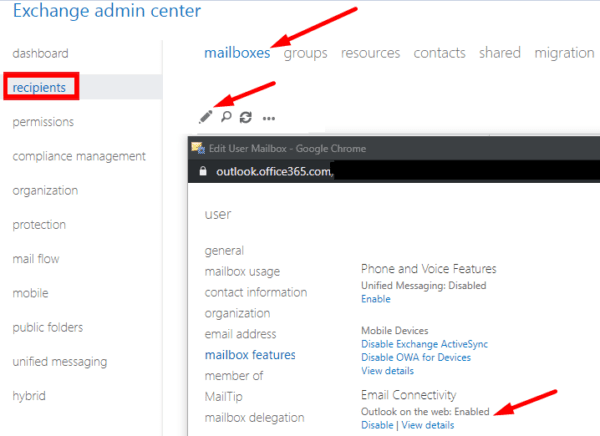Click Disable OWA for Devices link
The height and width of the screenshot is (436, 600).
coord(416,358)
